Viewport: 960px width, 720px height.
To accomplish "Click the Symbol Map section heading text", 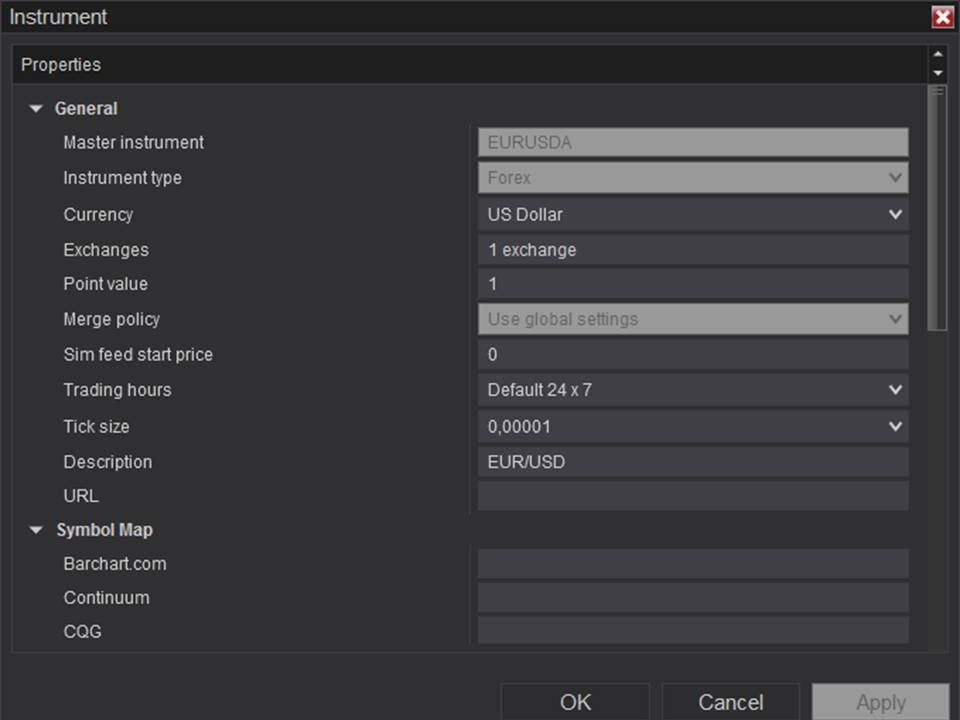I will pos(105,530).
